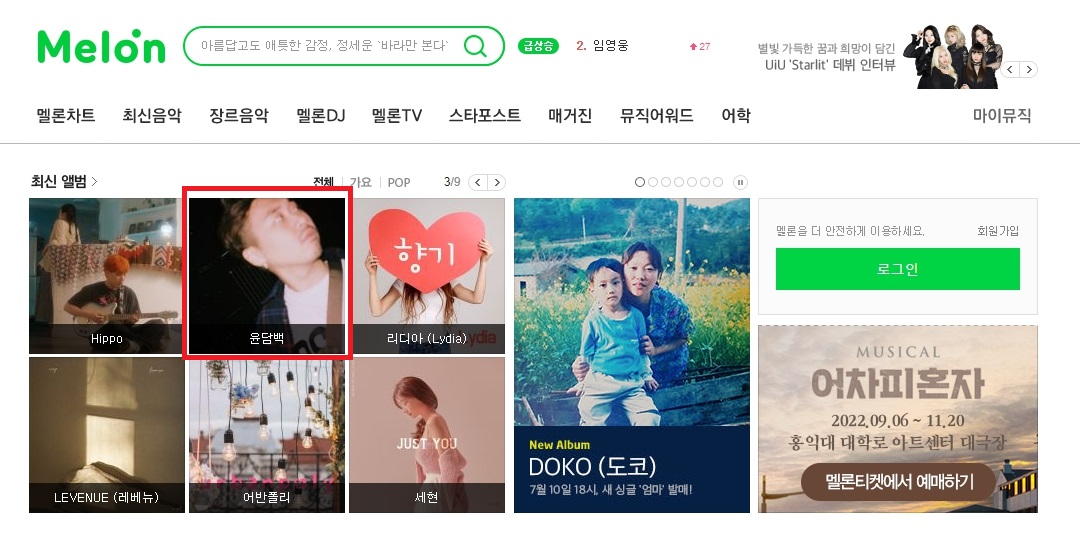Pause the banner slideshow

point(740,183)
